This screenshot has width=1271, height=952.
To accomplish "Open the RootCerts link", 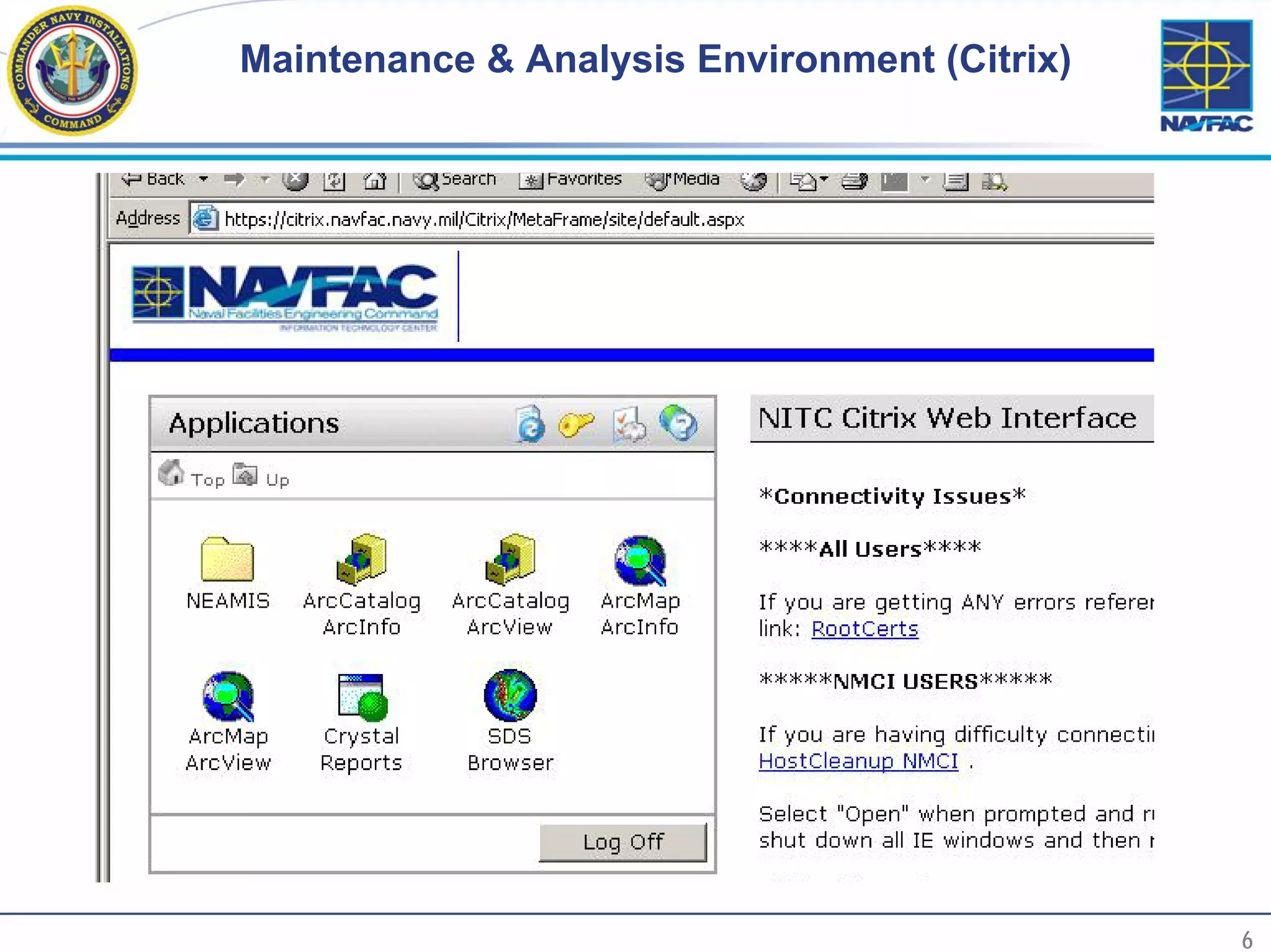I will click(x=865, y=629).
